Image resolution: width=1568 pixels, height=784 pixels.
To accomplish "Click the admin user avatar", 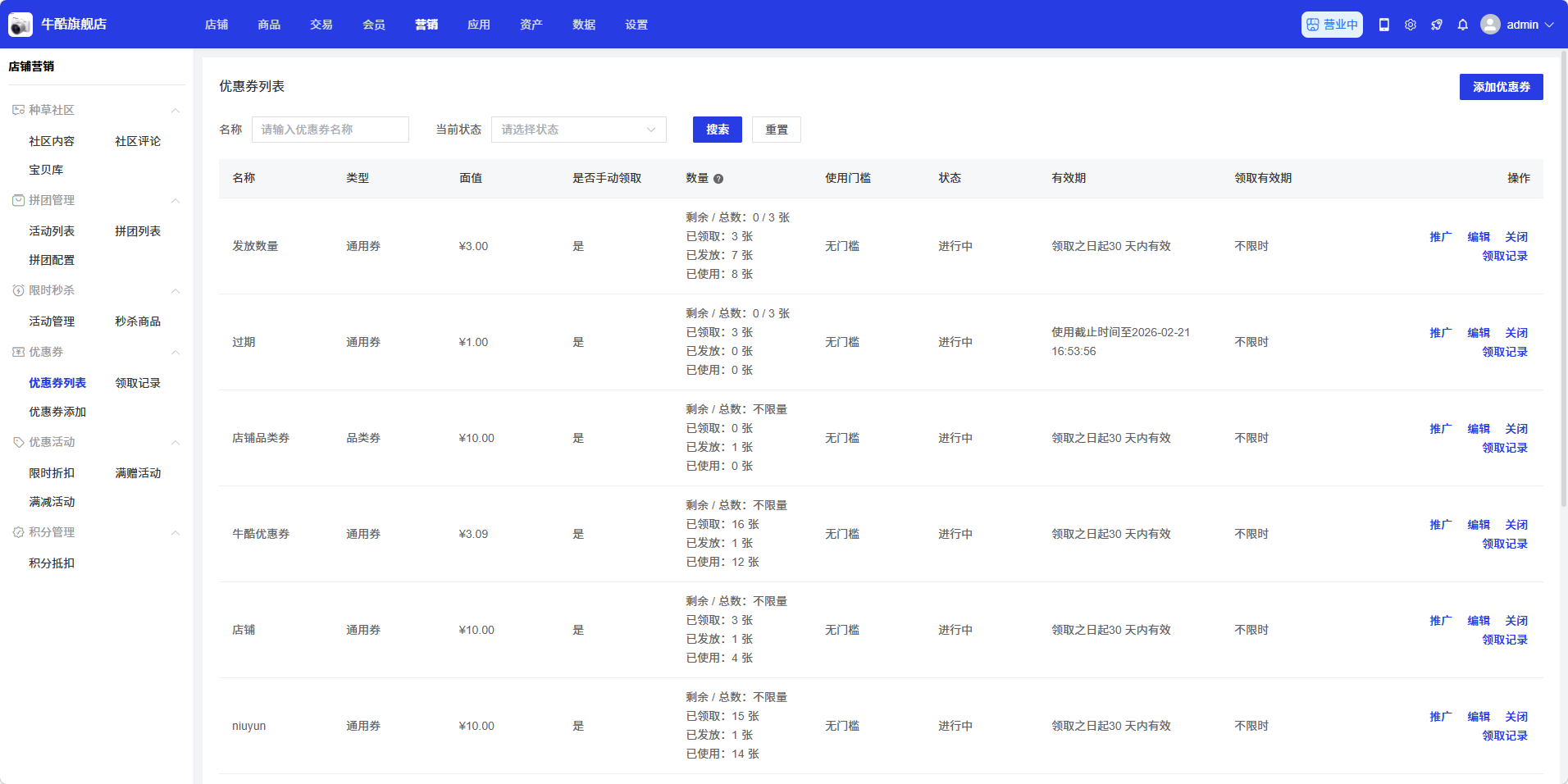I will click(x=1490, y=25).
